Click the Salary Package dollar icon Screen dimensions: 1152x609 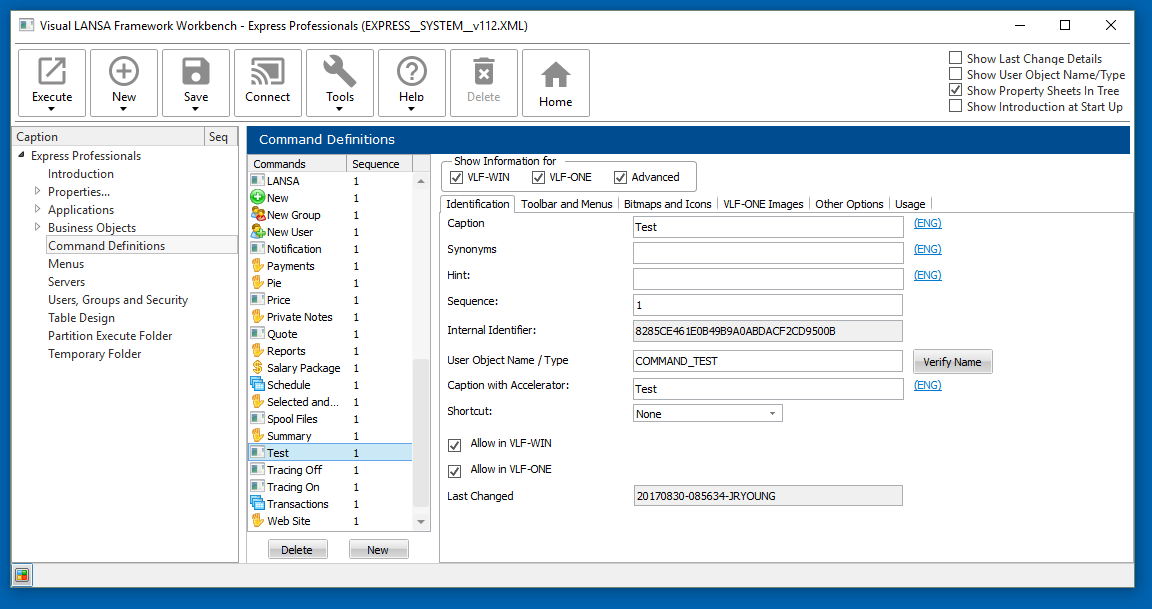[x=257, y=367]
